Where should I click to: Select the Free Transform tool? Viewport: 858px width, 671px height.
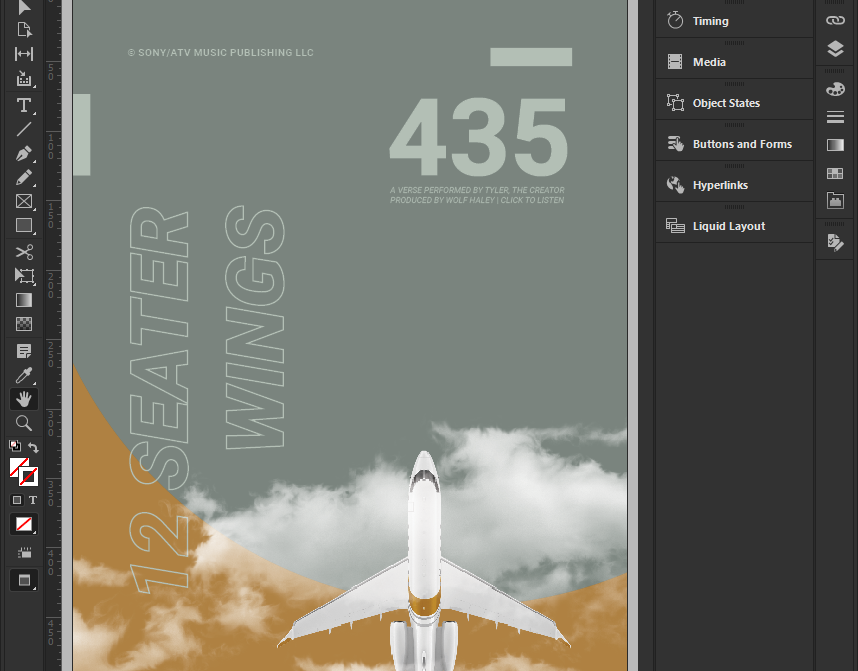point(24,276)
